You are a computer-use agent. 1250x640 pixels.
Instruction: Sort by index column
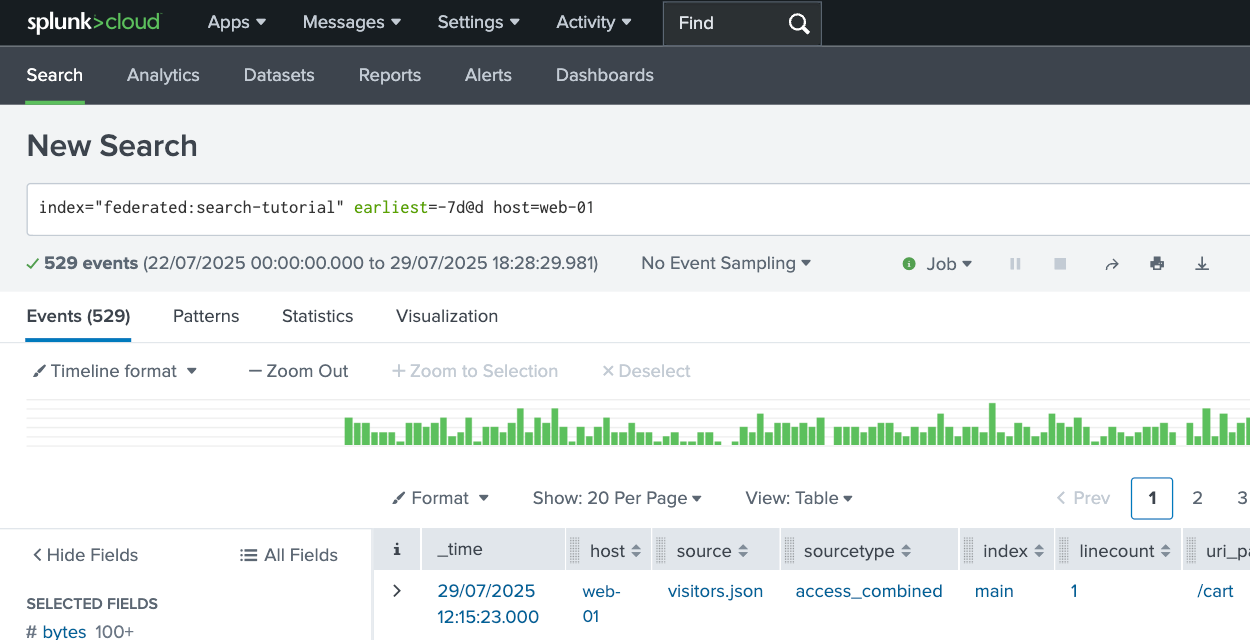coord(1039,551)
